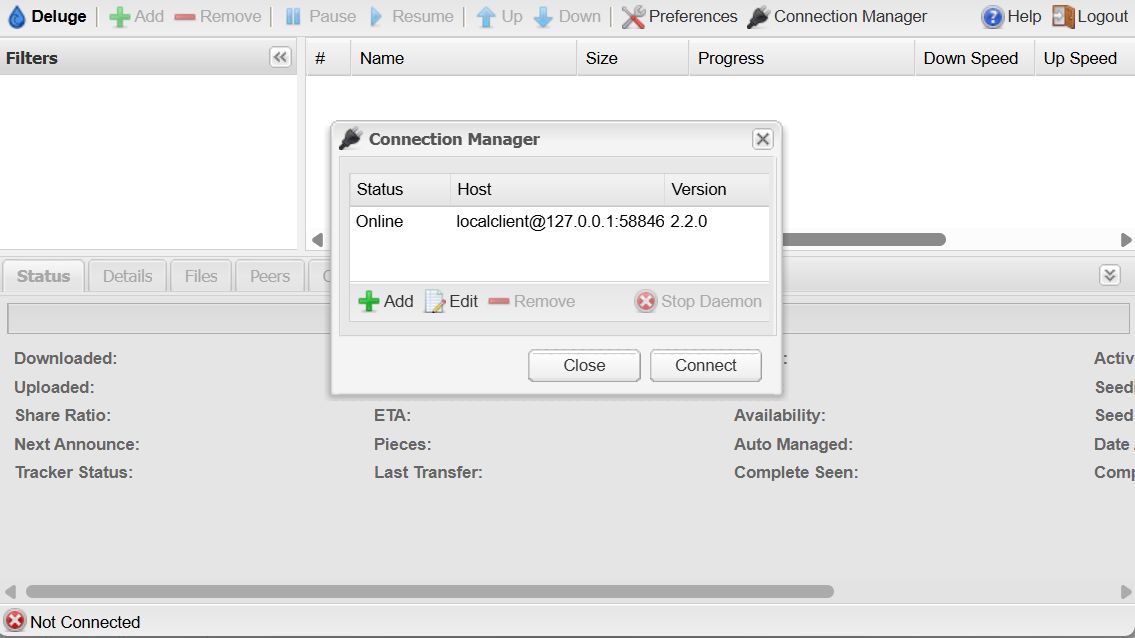Close the Connection Manager dialog via X
This screenshot has height=638, width=1135.
[x=762, y=139]
